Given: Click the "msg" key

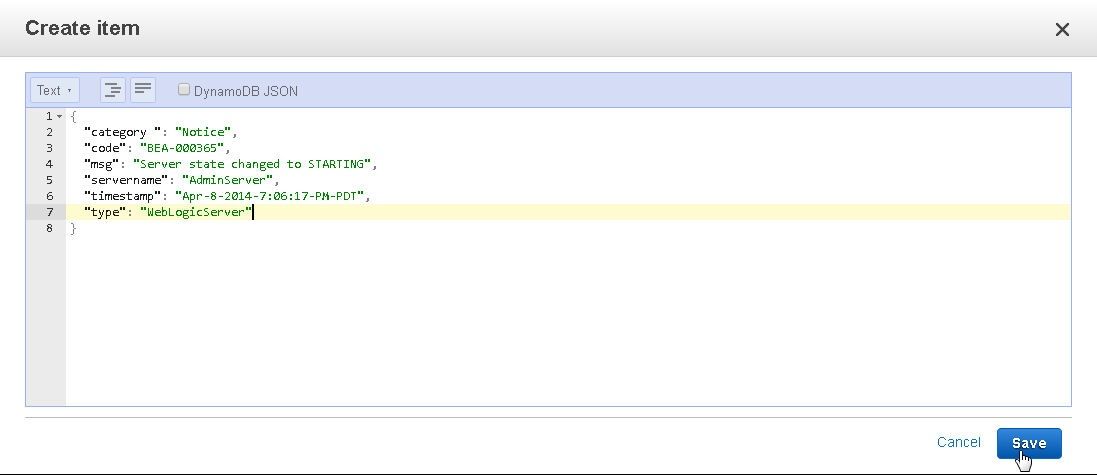Looking at the screenshot, I should (101, 164).
